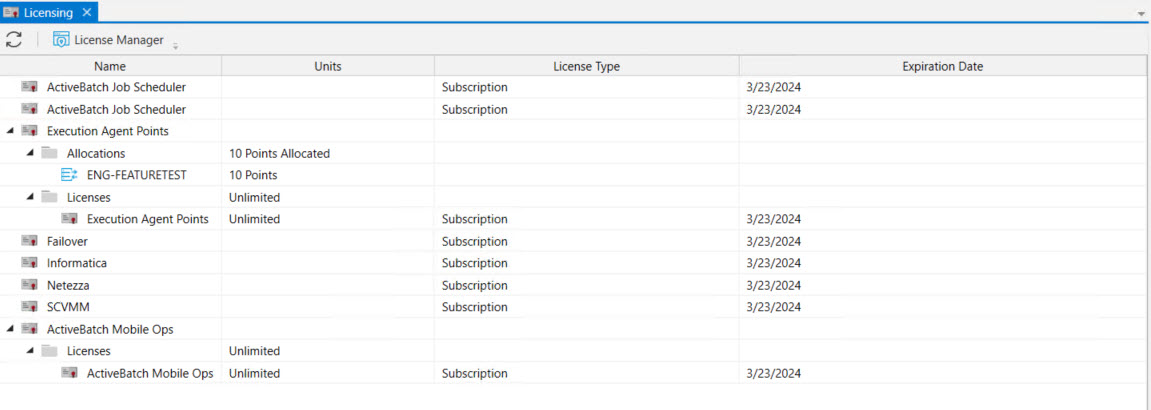Collapse the Allocations folder node
The height and width of the screenshot is (410, 1151).
pyautogui.click(x=29, y=153)
